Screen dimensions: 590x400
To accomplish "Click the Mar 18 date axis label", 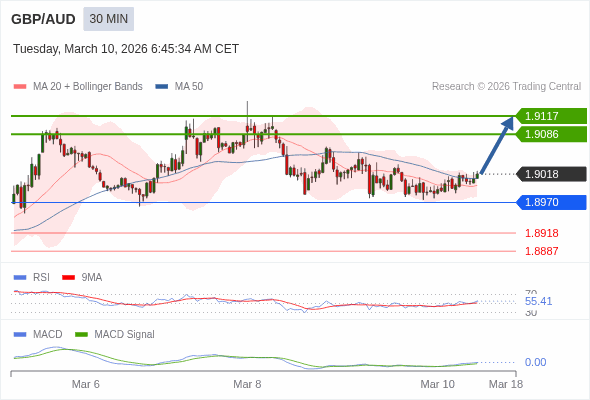I will click(506, 384).
